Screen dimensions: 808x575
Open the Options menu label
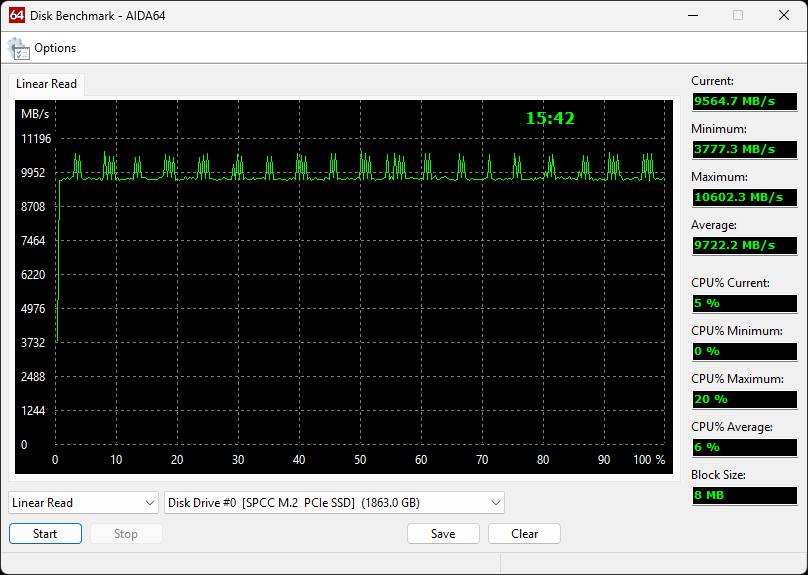pos(55,48)
